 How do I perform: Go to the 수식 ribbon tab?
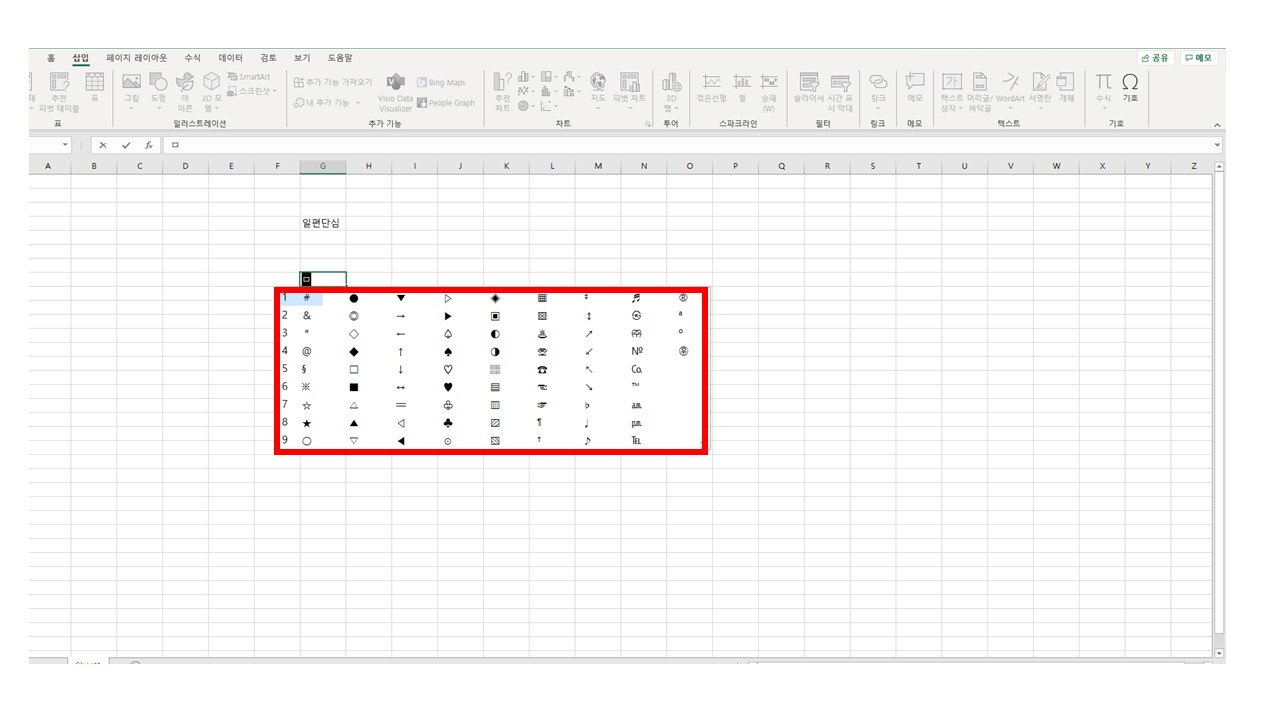192,58
